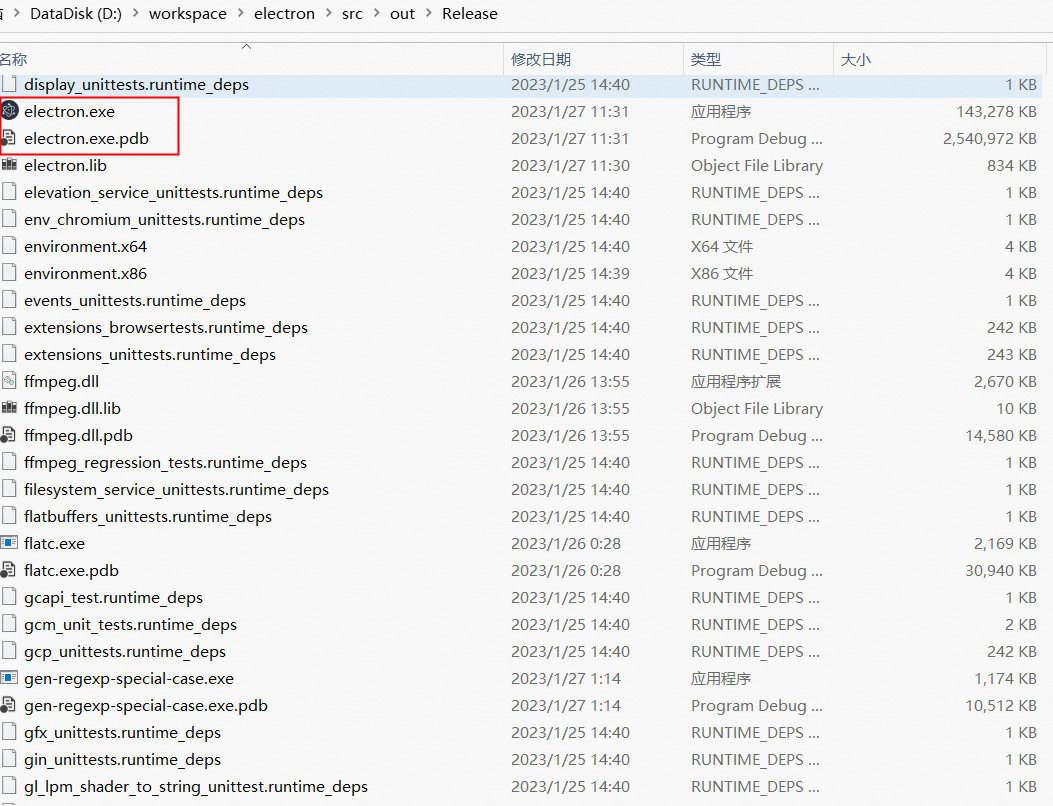
Task: Click the ffmpeg.dll.pdb debug file icon
Action: 8,435
